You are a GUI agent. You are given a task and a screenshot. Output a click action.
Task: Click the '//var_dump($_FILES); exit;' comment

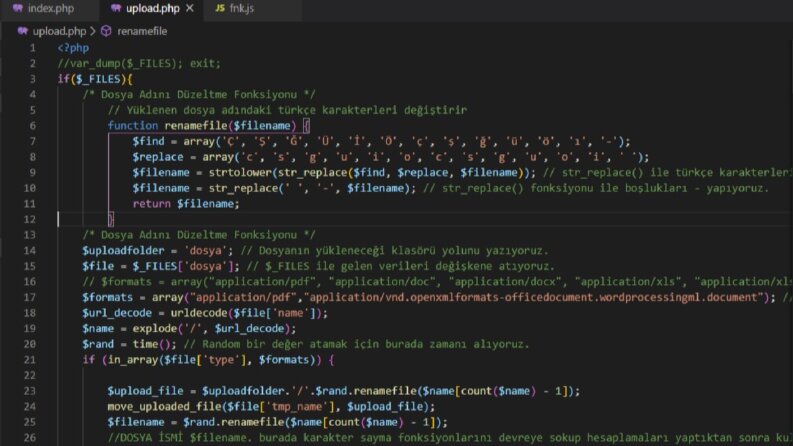coord(139,64)
